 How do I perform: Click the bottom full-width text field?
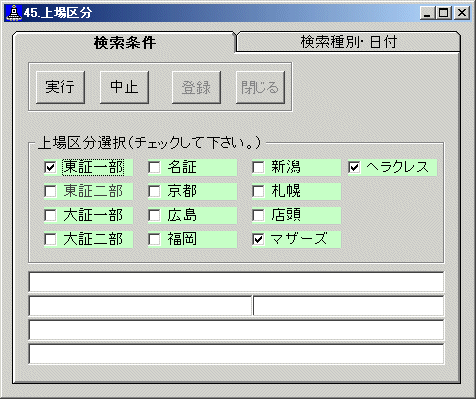236,354
